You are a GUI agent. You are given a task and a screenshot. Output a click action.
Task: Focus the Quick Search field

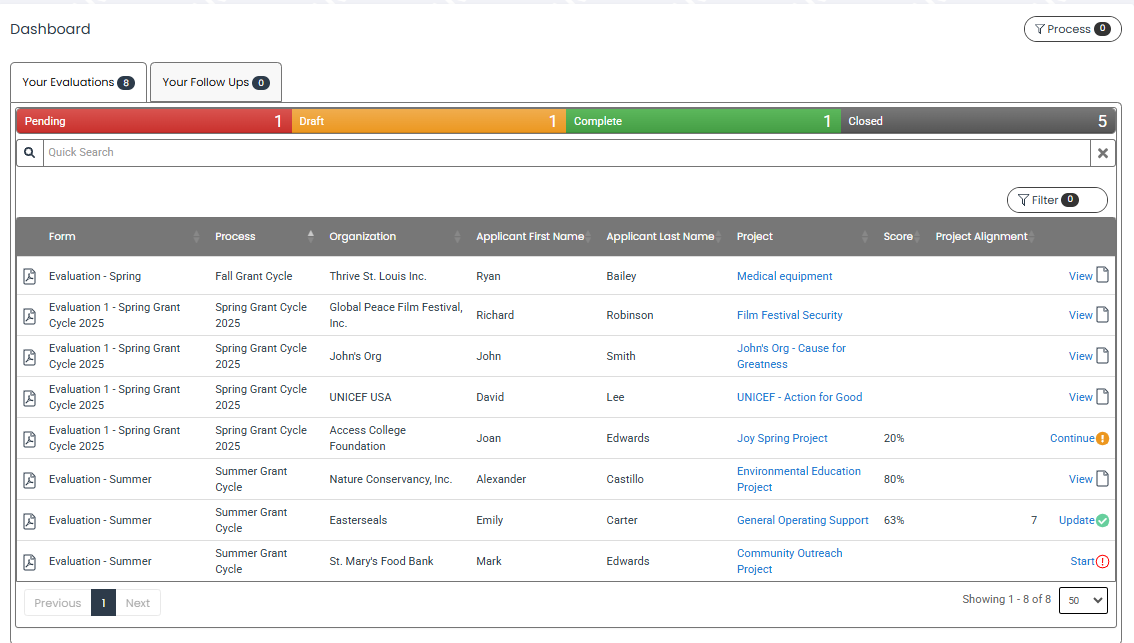click(566, 153)
